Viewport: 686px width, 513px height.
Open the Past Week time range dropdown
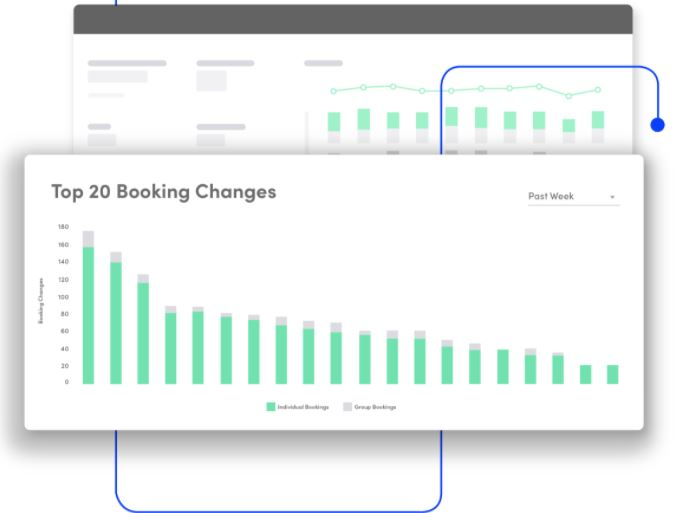(573, 197)
